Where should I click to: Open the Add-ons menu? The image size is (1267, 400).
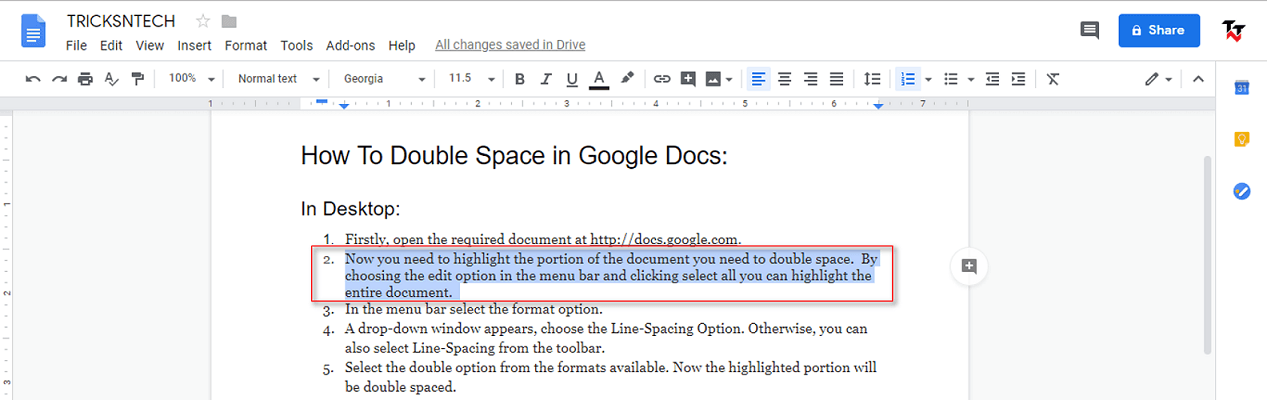pyautogui.click(x=351, y=45)
